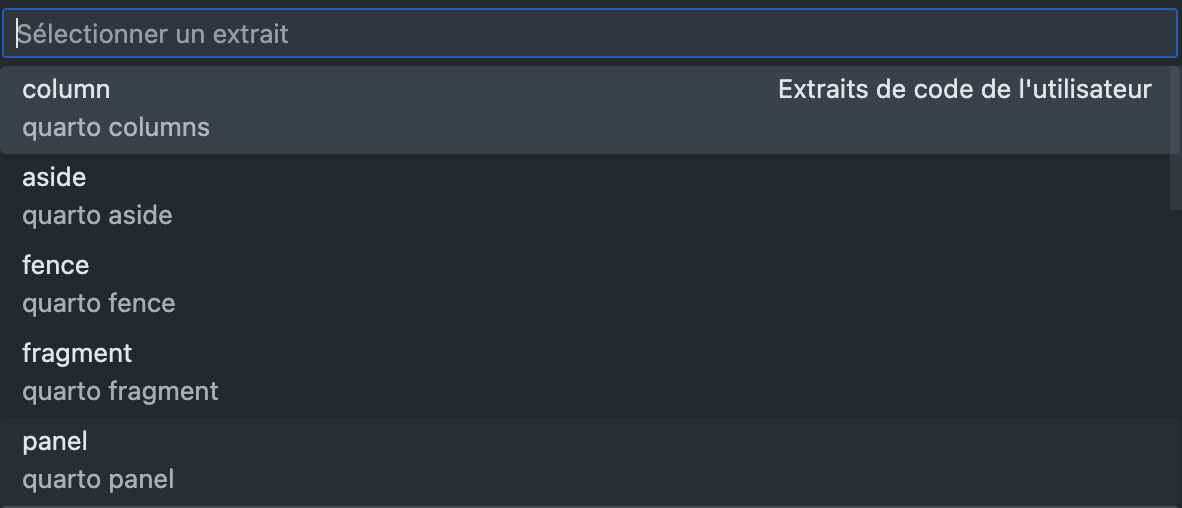
Task: Click the 'quarto columns' description text
Action: (116, 128)
